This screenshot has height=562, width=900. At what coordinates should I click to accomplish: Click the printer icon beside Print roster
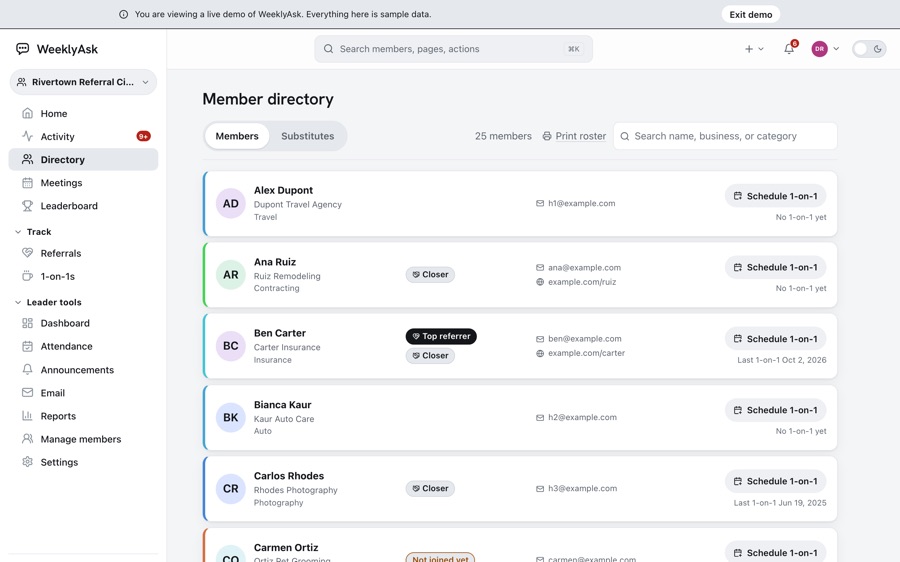tap(547, 136)
